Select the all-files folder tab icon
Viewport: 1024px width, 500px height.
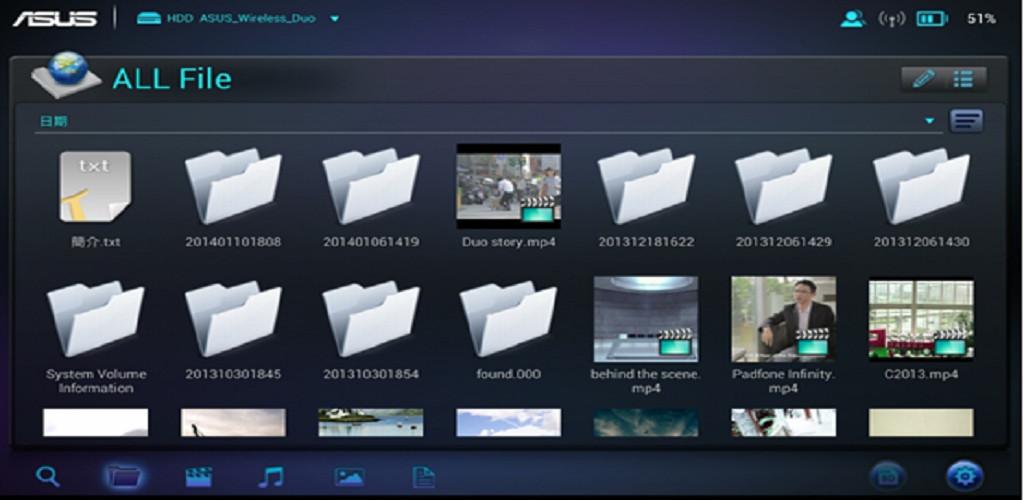click(124, 476)
